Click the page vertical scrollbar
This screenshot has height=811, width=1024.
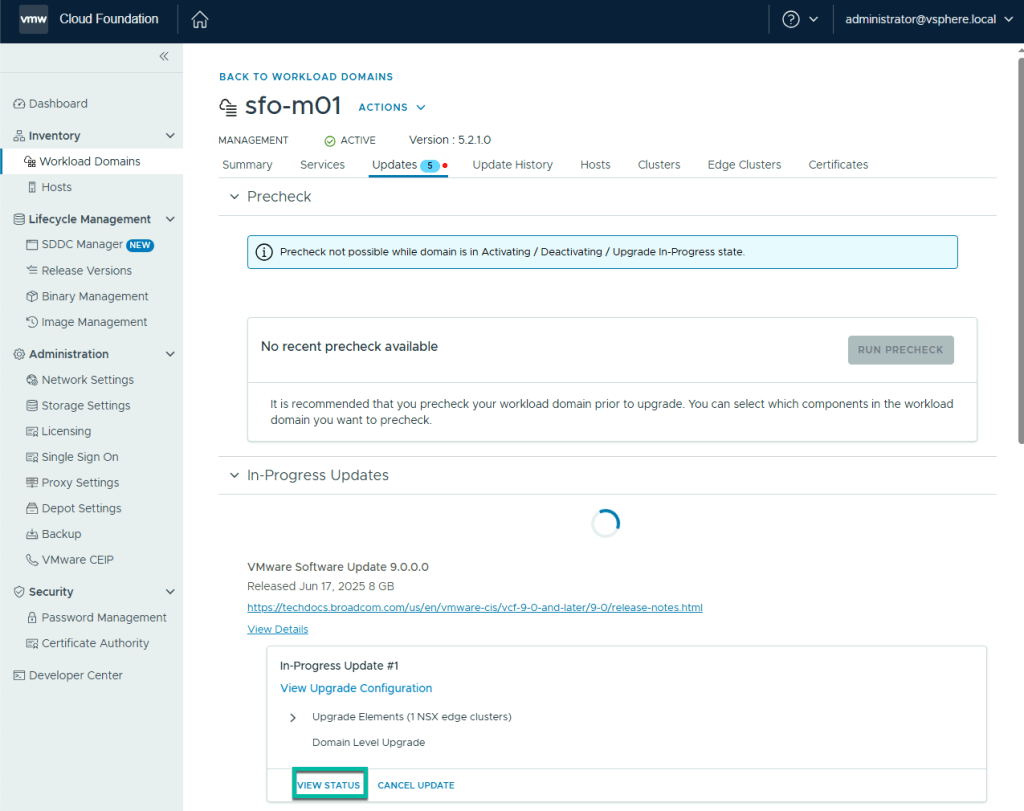[x=1019, y=250]
